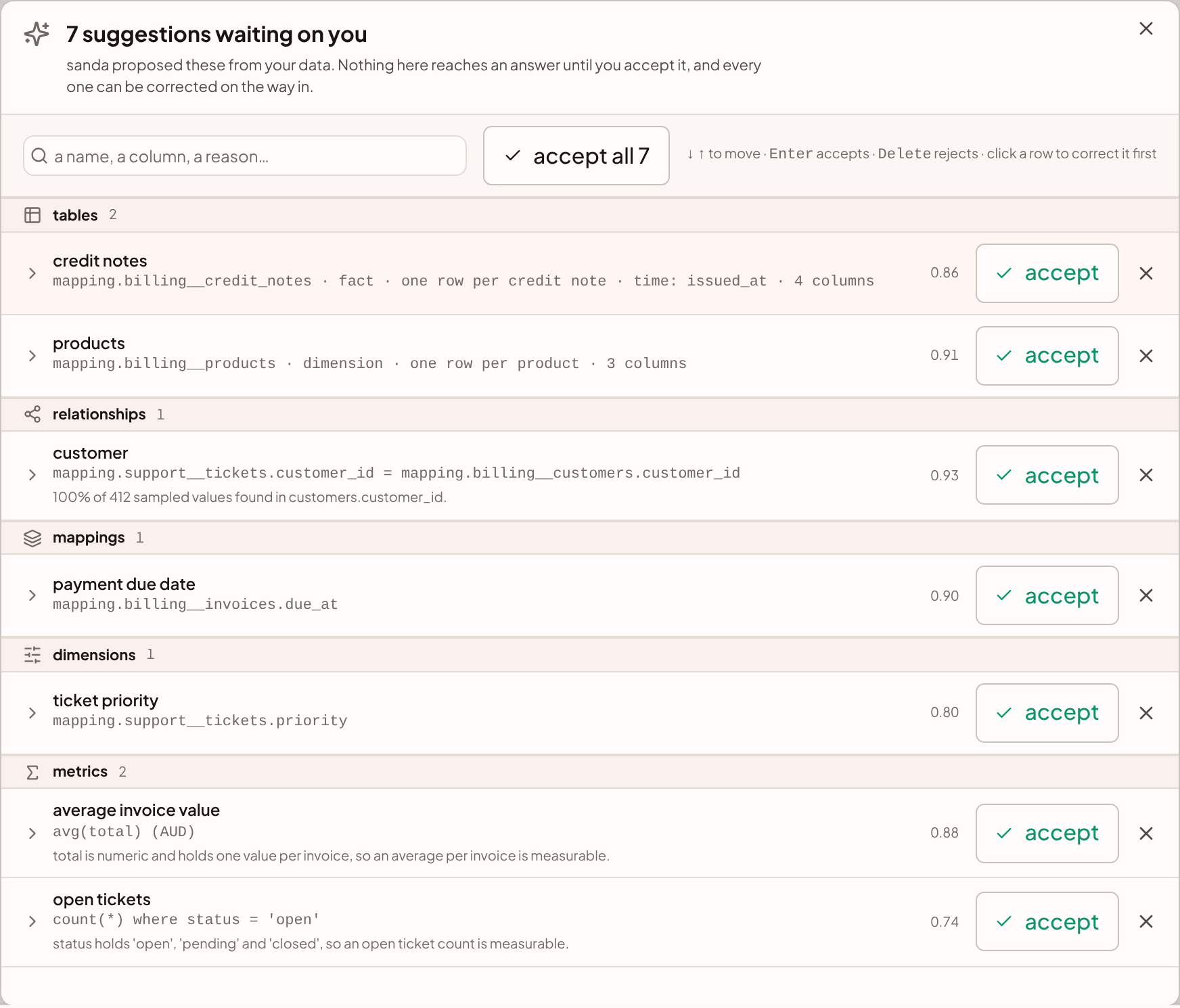
Task: Expand the products row
Action: tap(32, 356)
